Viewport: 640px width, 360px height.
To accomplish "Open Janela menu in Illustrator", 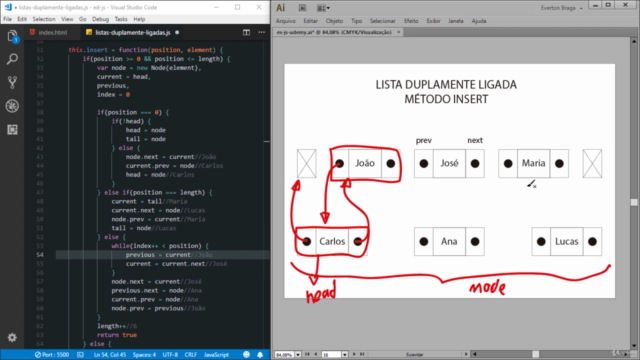I will (x=456, y=21).
